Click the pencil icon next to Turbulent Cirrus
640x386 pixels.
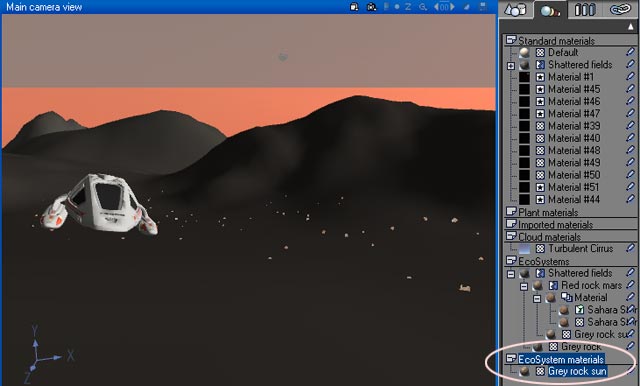click(630, 248)
